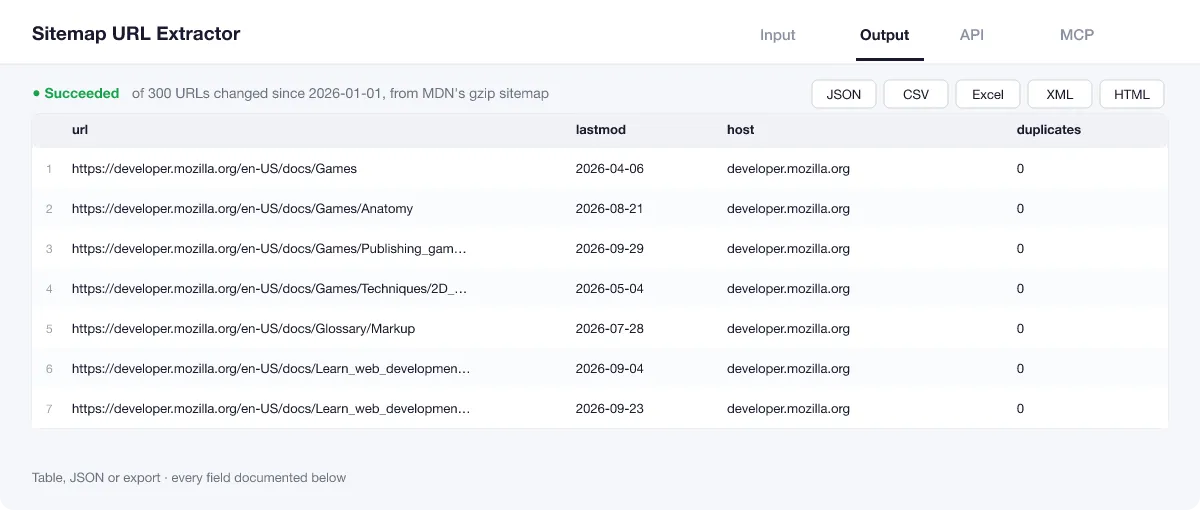Viewport: 1200px width, 510px height.
Task: Select the Games/Techniques/2D_… URL cell
Action: click(270, 289)
